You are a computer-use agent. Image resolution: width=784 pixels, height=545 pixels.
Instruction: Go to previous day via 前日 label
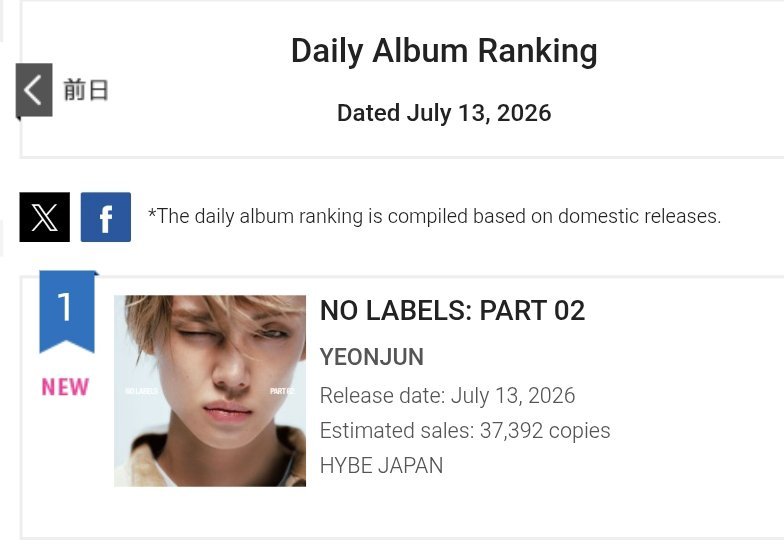(x=86, y=90)
